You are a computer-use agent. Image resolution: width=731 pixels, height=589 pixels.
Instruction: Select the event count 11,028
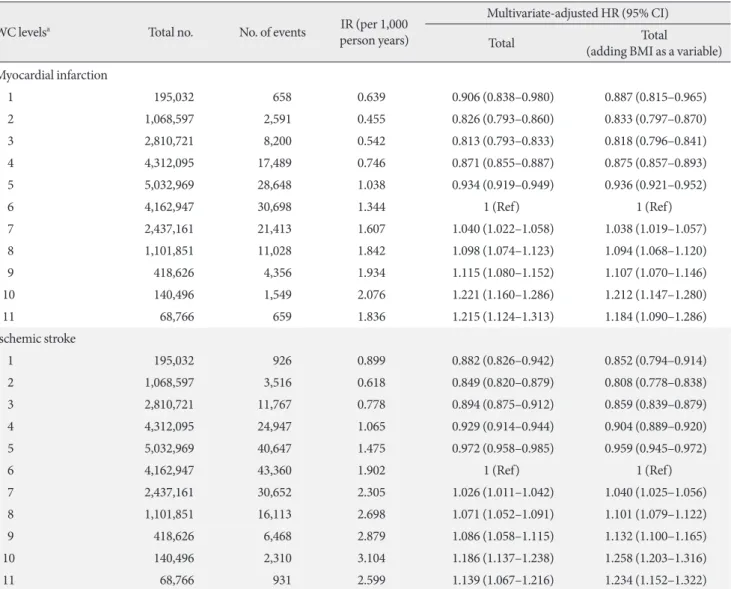click(x=275, y=250)
